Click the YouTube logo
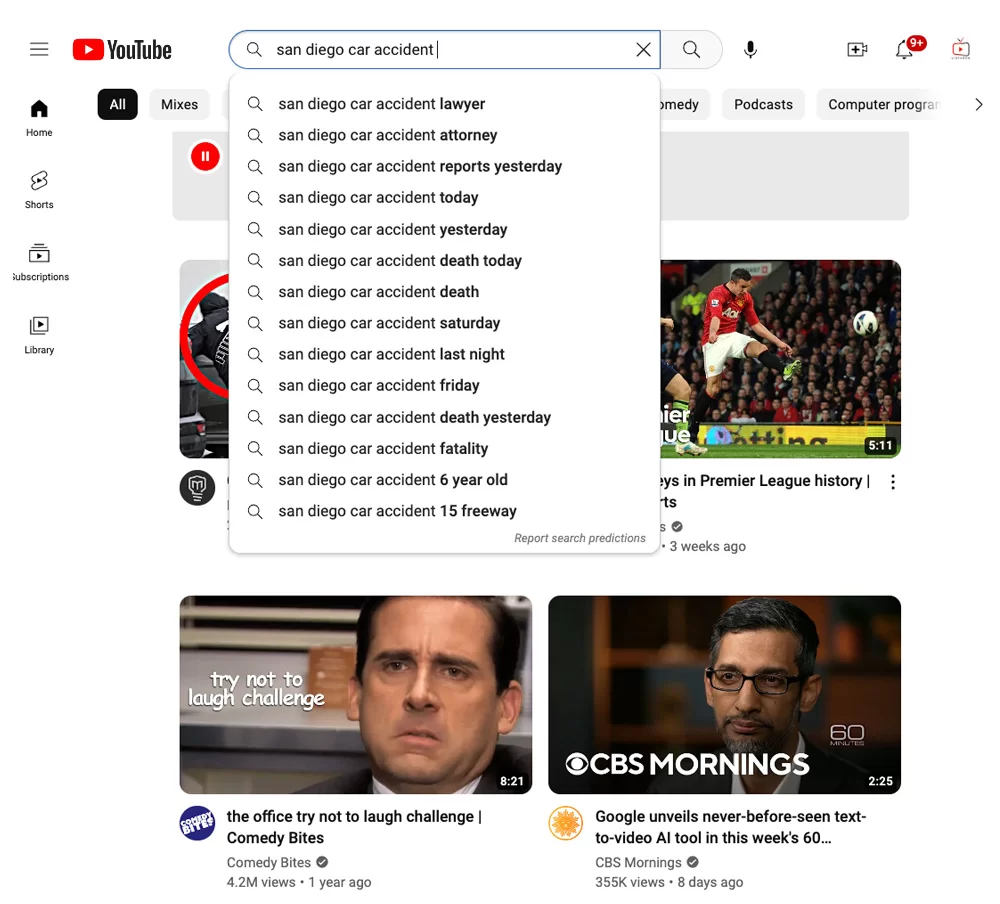Image resolution: width=1000 pixels, height=904 pixels. pos(122,50)
